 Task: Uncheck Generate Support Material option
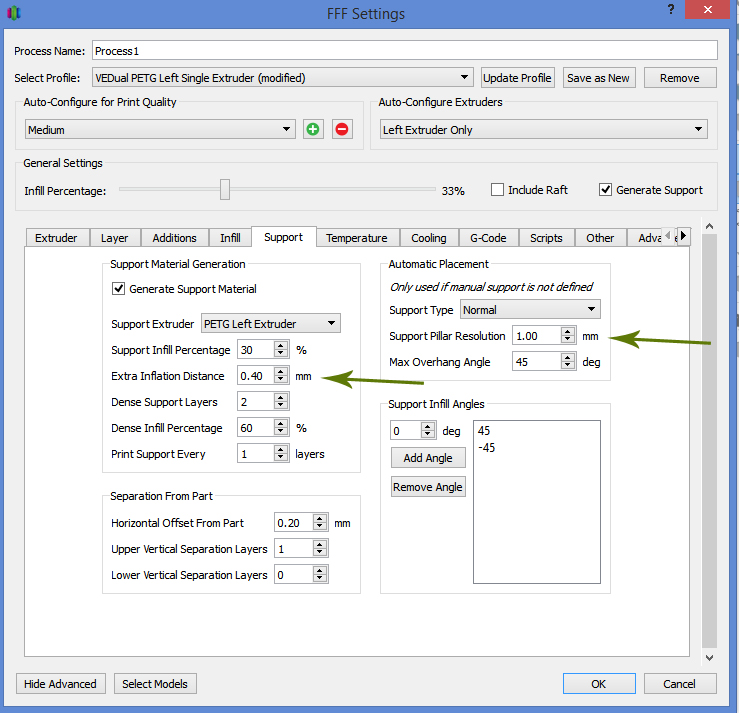click(x=119, y=289)
